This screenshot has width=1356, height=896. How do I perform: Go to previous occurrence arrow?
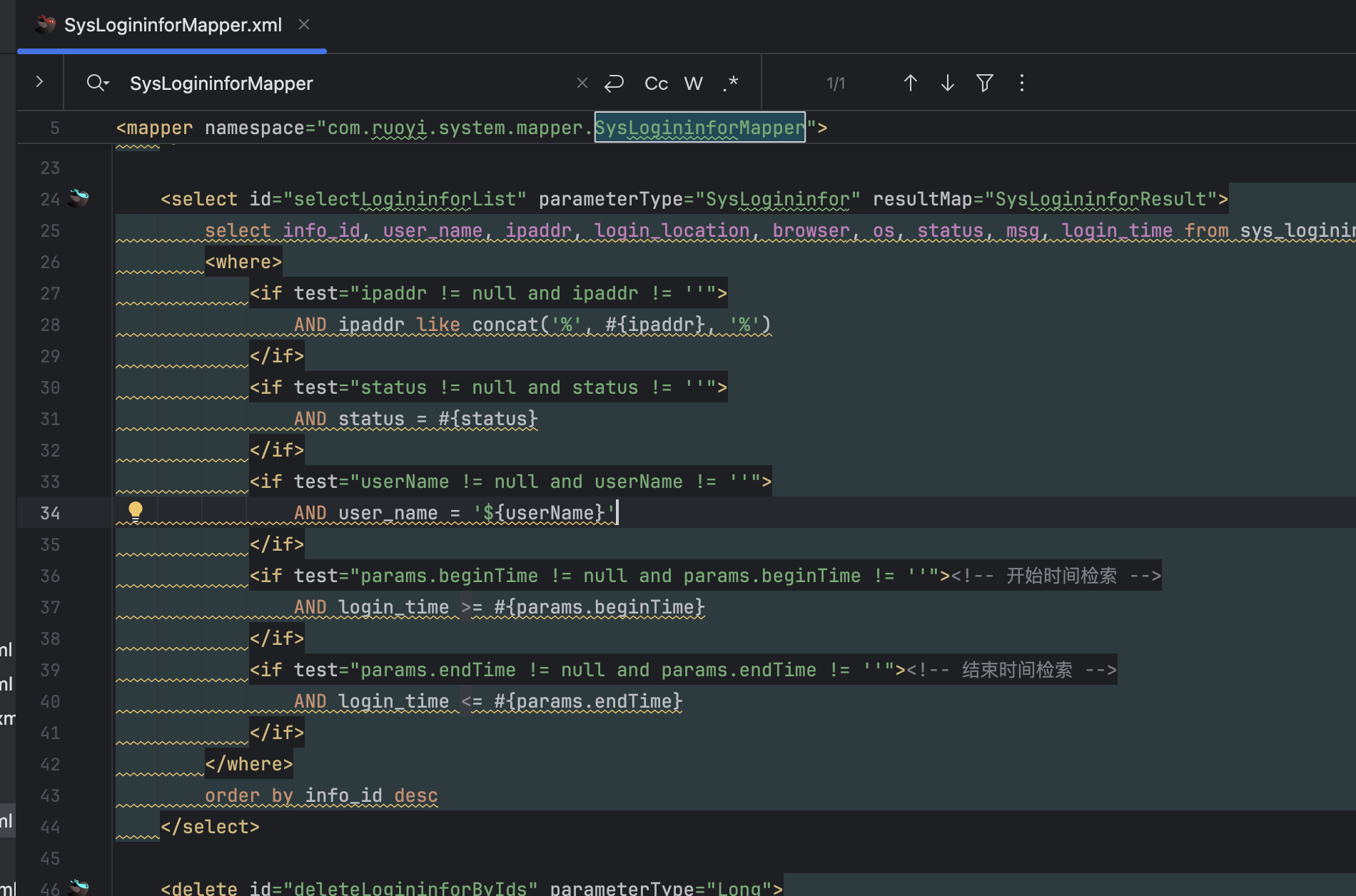tap(911, 83)
